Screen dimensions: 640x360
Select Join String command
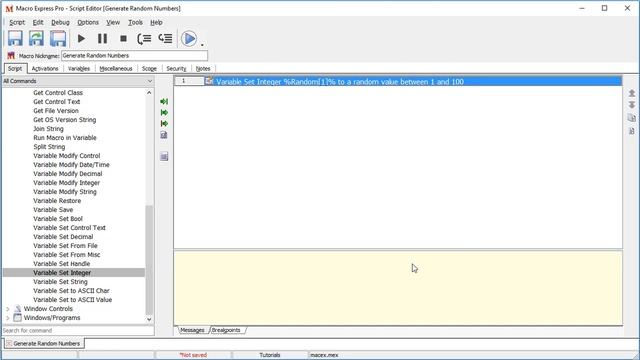pos(48,129)
